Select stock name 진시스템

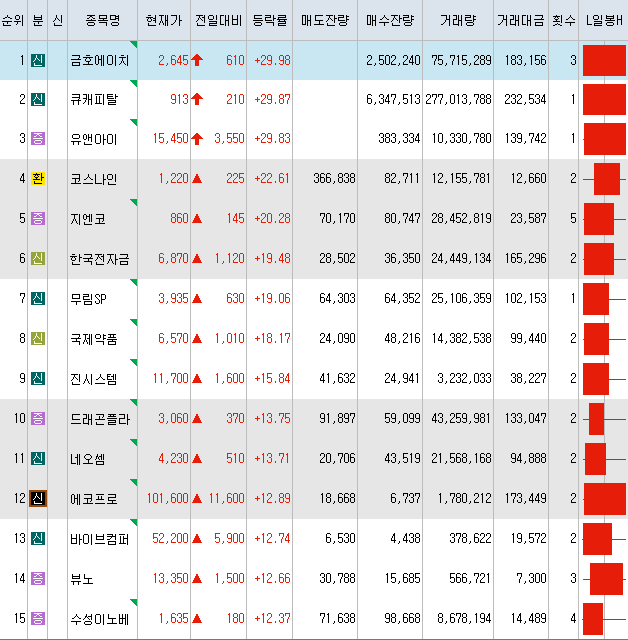[94, 379]
